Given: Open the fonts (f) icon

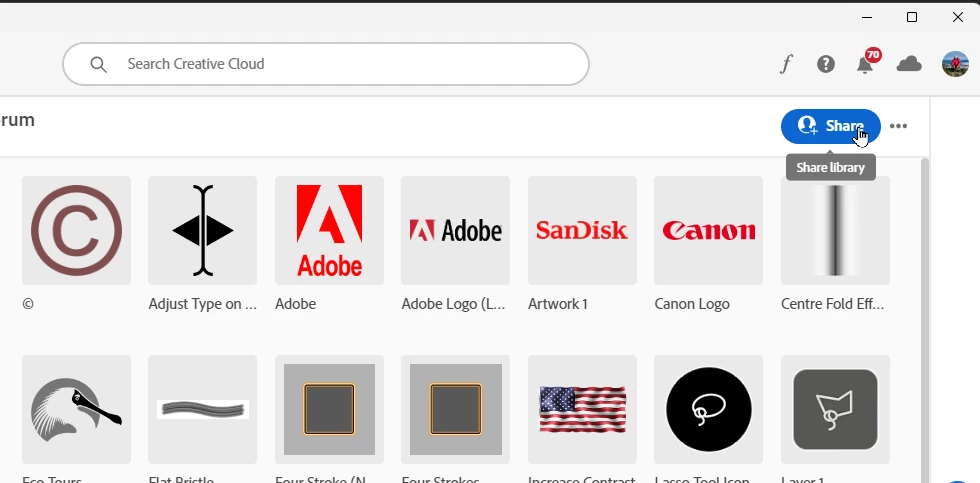Looking at the screenshot, I should point(786,64).
